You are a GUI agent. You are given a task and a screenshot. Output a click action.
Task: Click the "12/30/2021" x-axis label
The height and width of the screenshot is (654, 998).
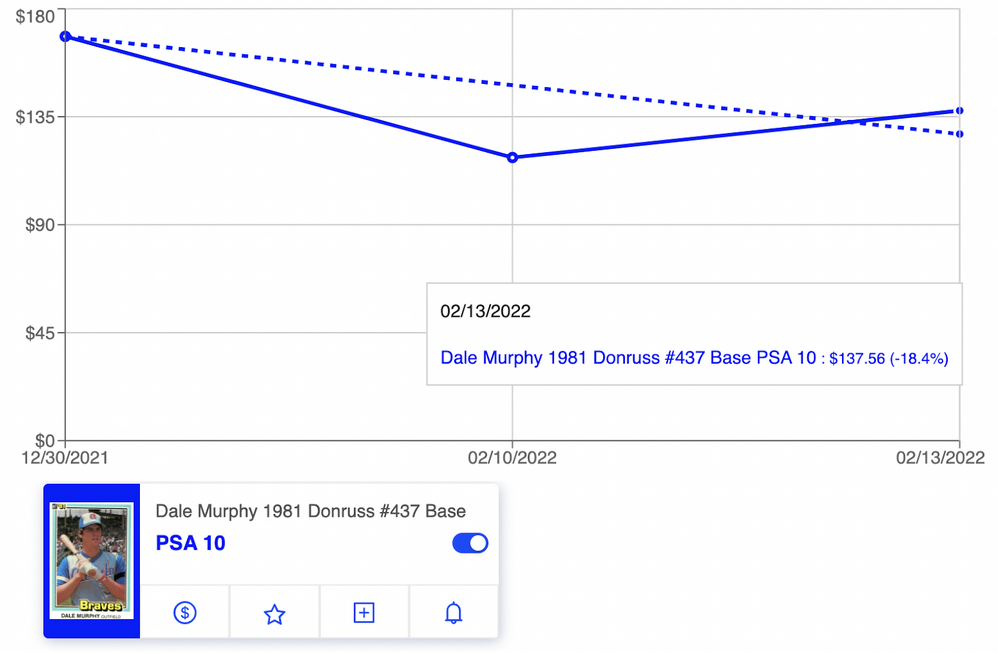65,457
